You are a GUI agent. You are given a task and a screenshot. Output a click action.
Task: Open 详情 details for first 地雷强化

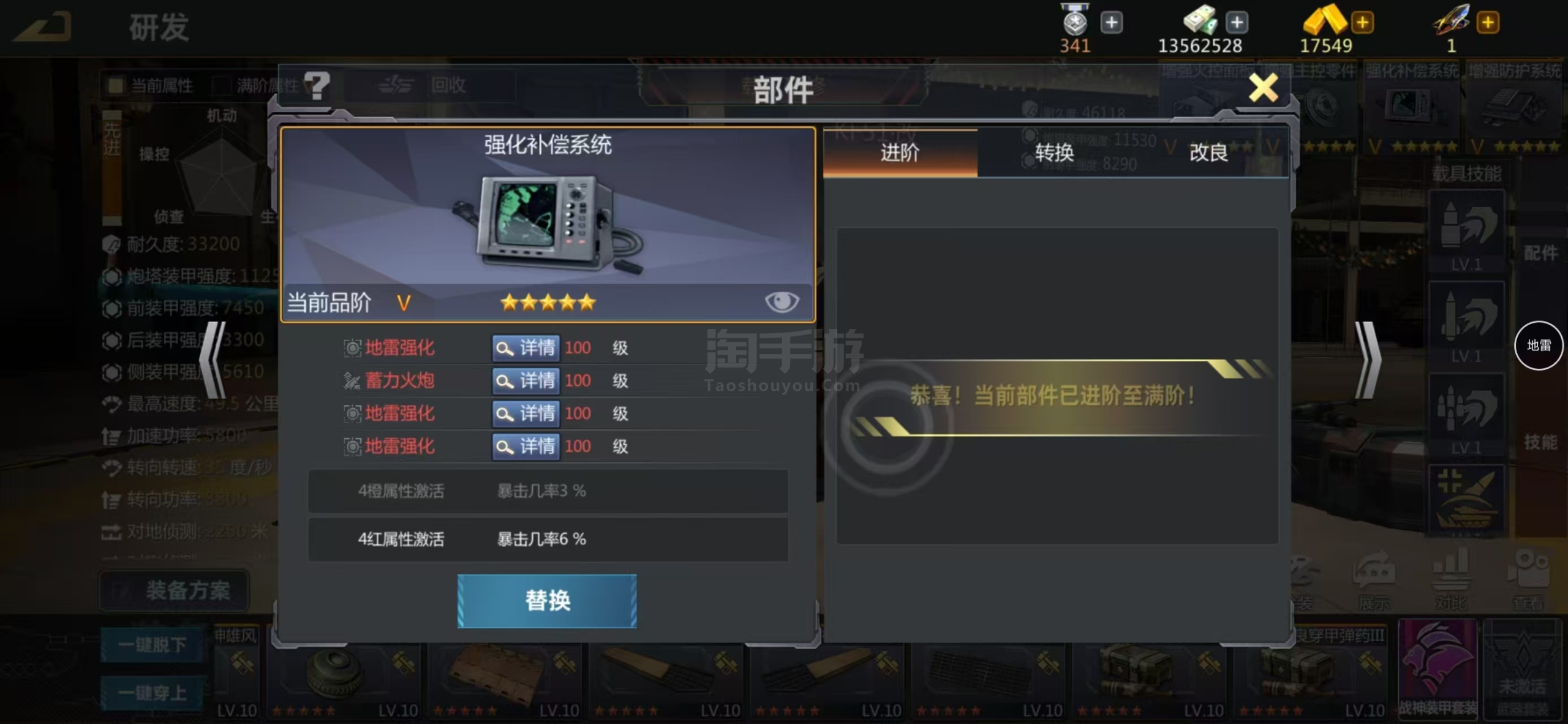tap(526, 348)
